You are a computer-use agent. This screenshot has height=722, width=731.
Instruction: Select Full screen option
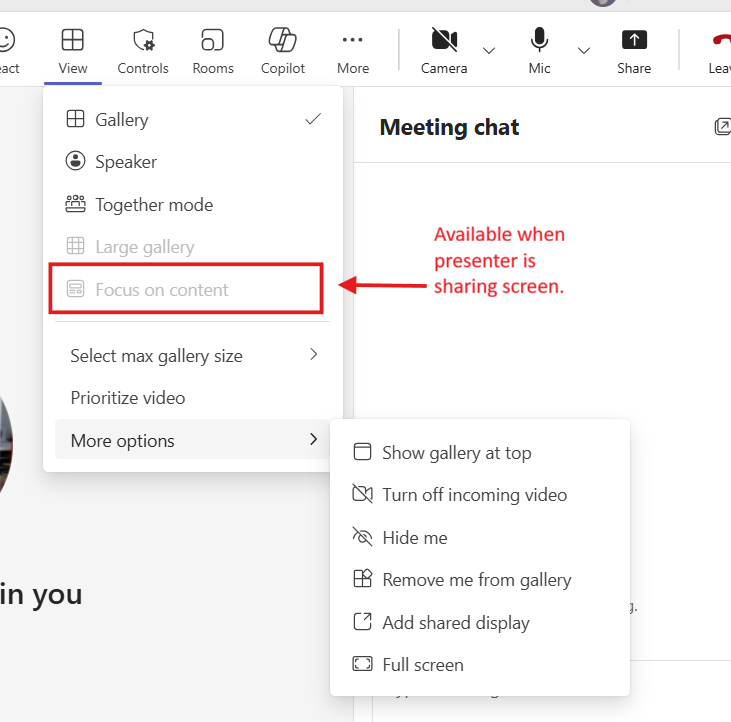tap(422, 665)
